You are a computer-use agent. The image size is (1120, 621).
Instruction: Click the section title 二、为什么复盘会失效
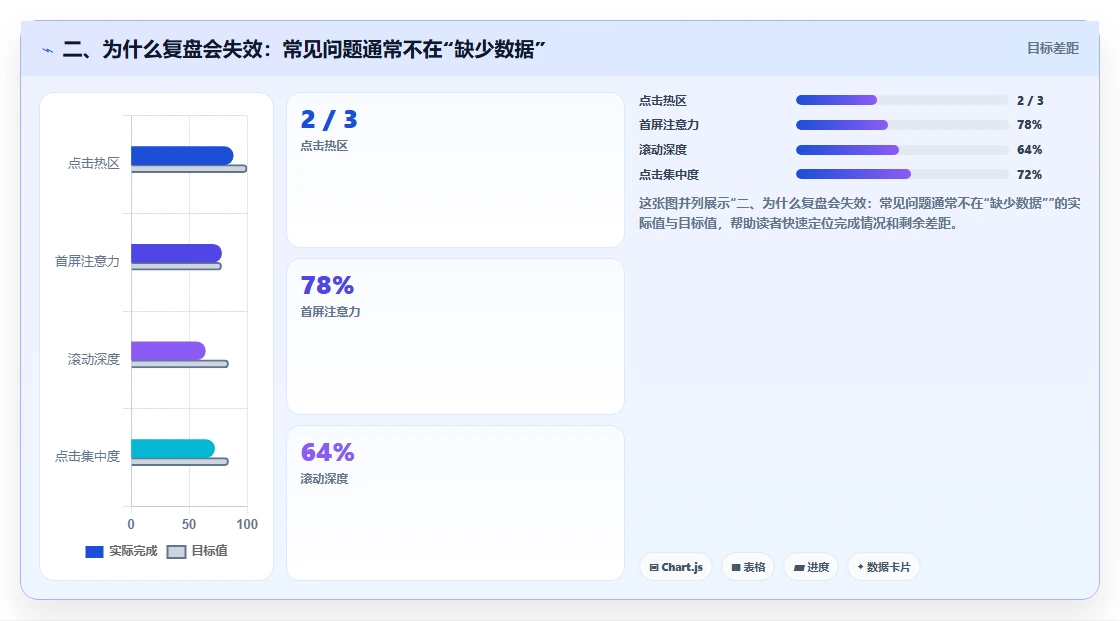tap(304, 49)
